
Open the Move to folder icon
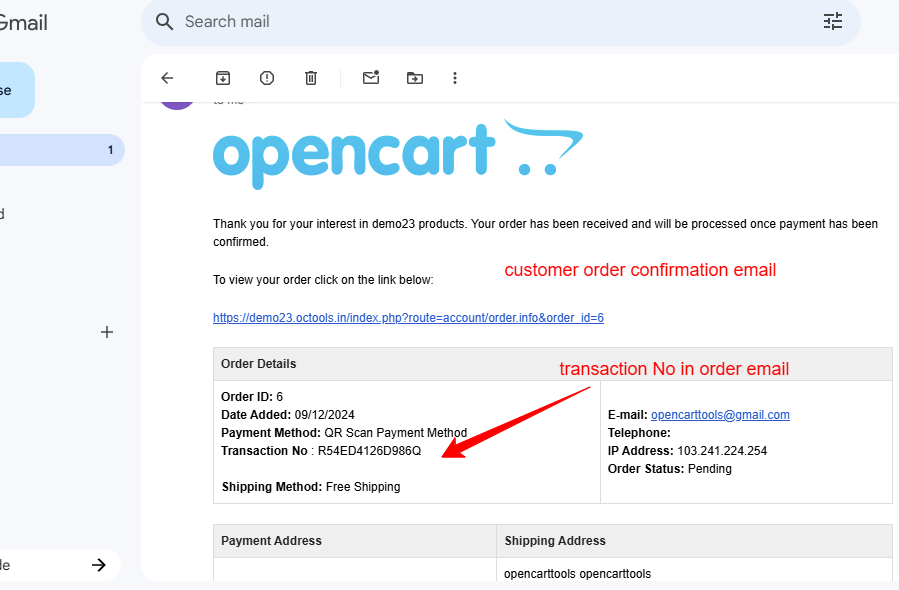pyautogui.click(x=415, y=78)
